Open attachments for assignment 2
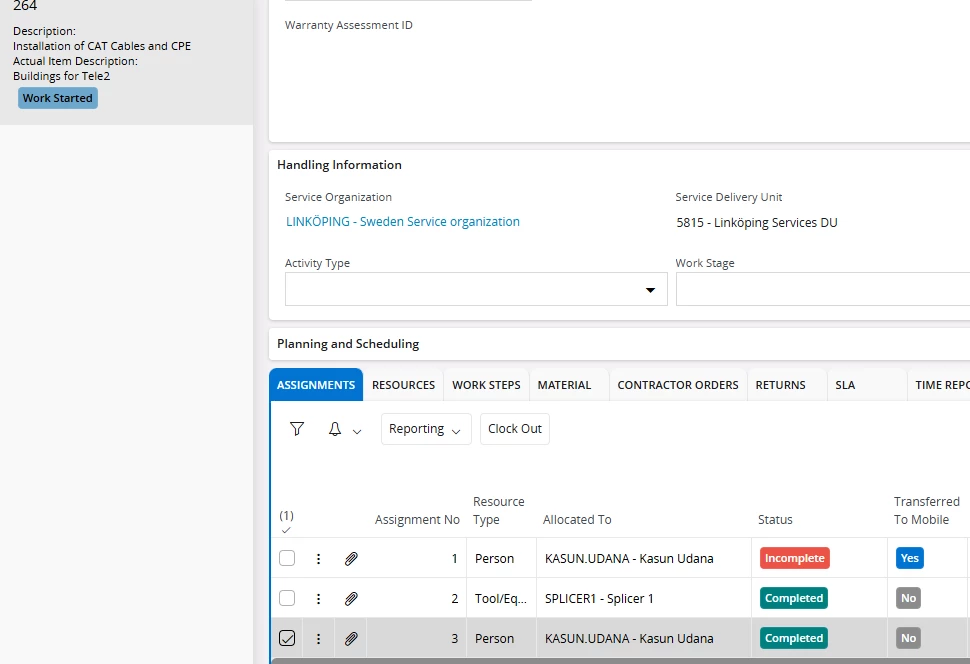This screenshot has width=970, height=664. click(x=350, y=598)
